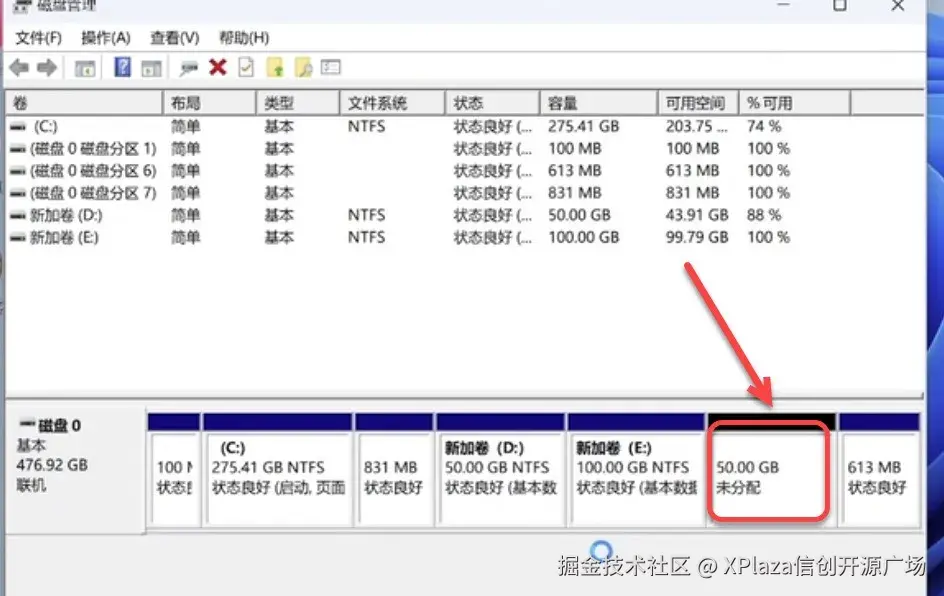Click the back navigation arrow on the toolbar
944x596 pixels.
(20, 68)
